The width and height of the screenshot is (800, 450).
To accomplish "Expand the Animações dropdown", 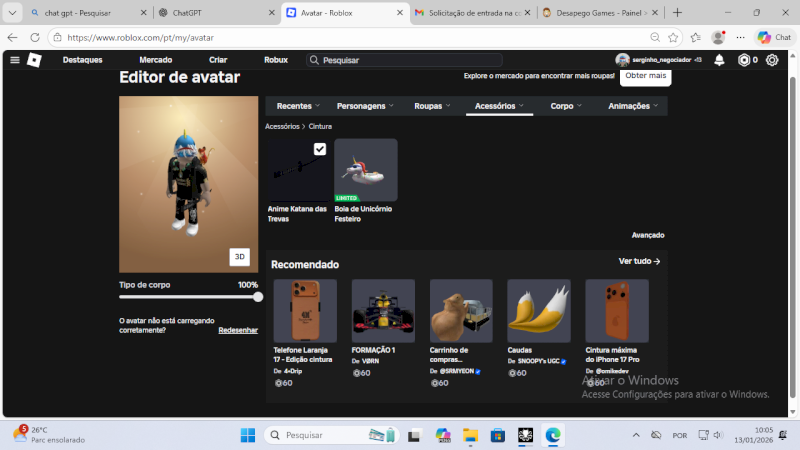I will 633,106.
